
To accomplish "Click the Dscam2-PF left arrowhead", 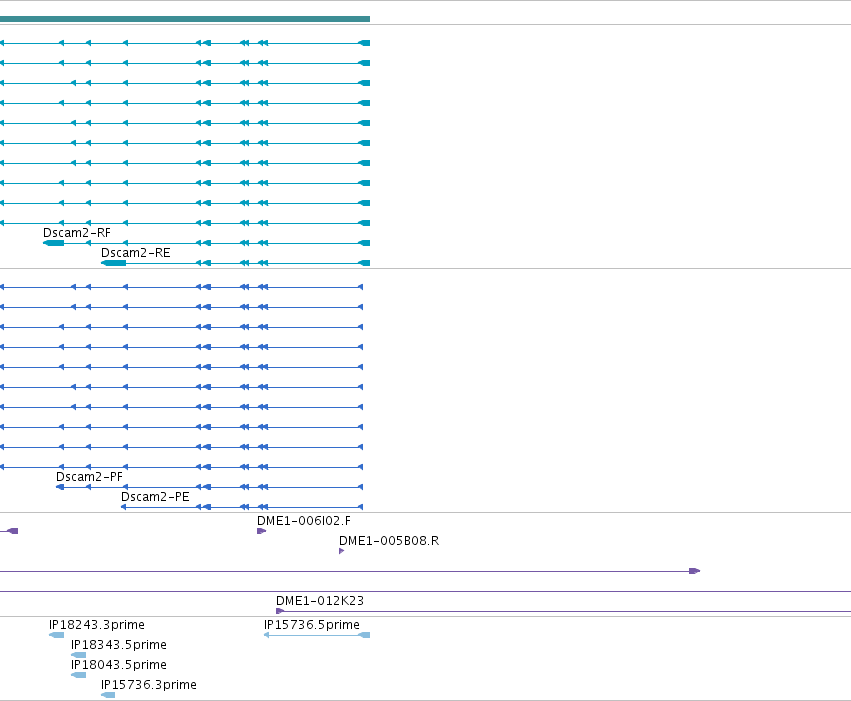I will pyautogui.click(x=60, y=487).
